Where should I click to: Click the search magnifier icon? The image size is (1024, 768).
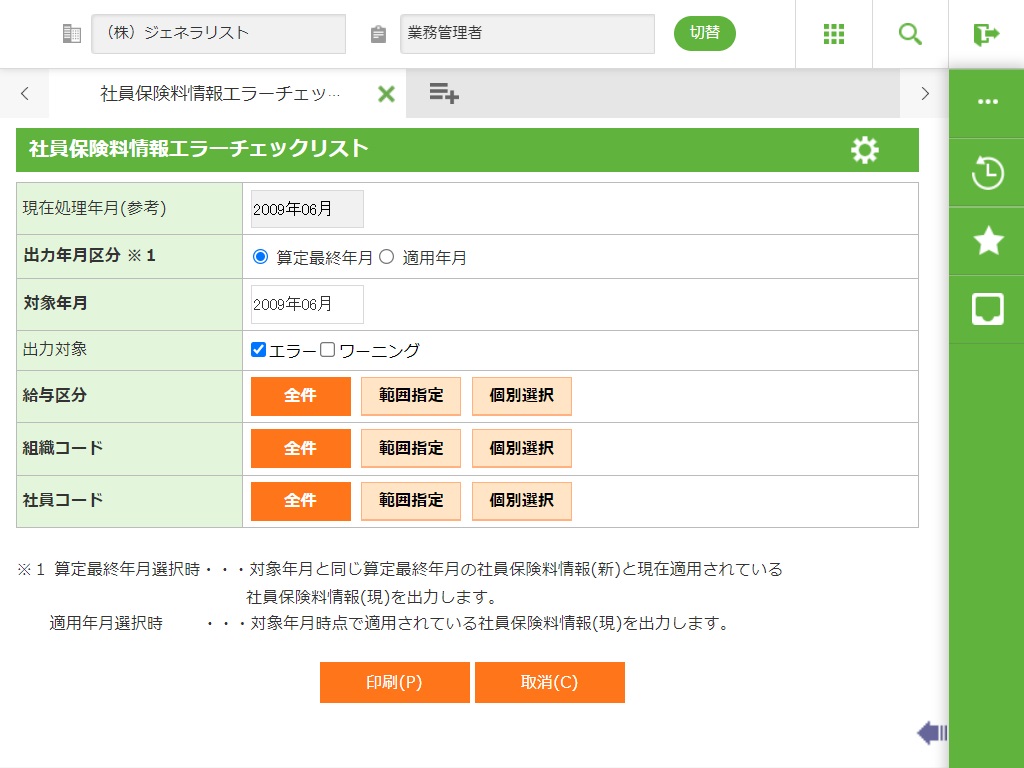pyautogui.click(x=910, y=34)
